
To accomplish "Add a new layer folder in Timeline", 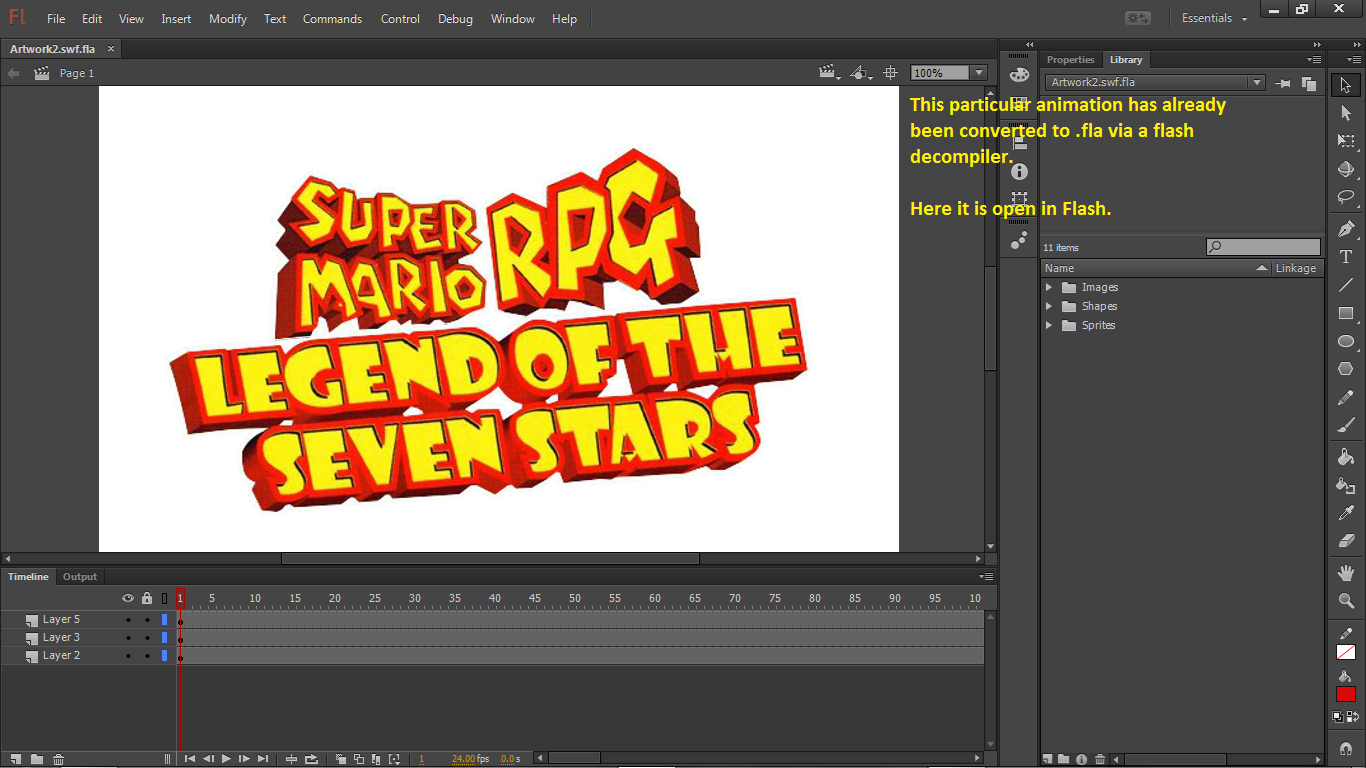I will (37, 760).
